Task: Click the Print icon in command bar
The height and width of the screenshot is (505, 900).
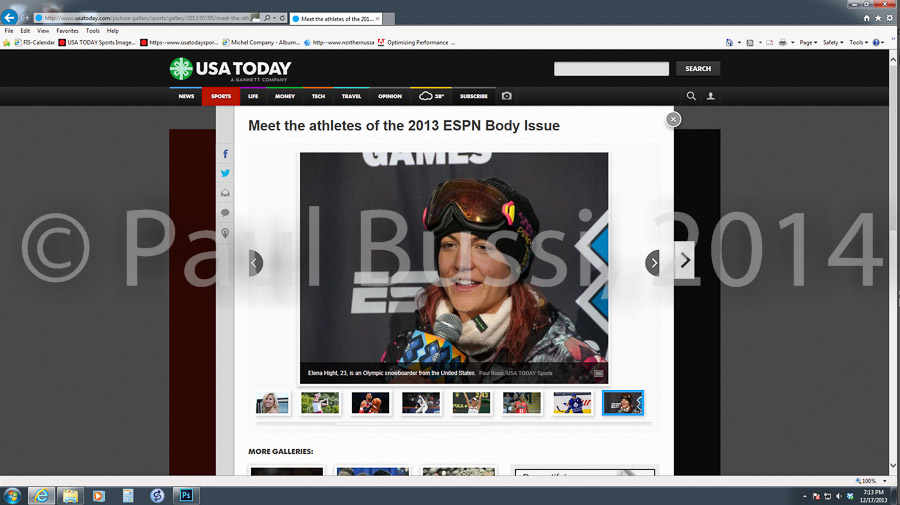Action: click(782, 42)
